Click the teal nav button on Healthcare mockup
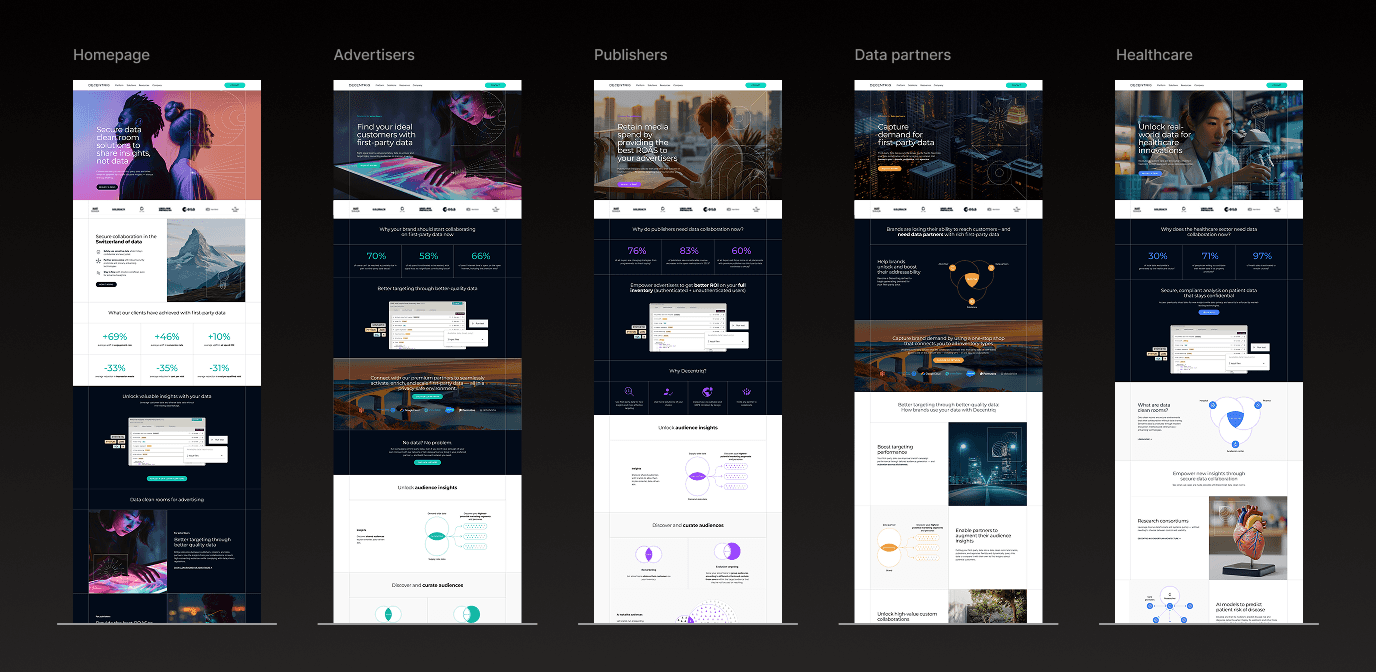1376x672 pixels. (1278, 85)
